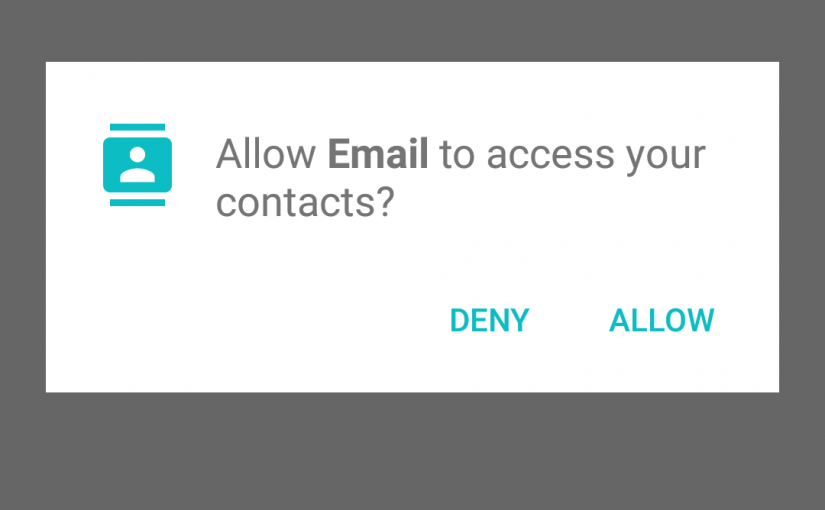Click the dimmed area right of the dialog

pyautogui.click(x=802, y=227)
